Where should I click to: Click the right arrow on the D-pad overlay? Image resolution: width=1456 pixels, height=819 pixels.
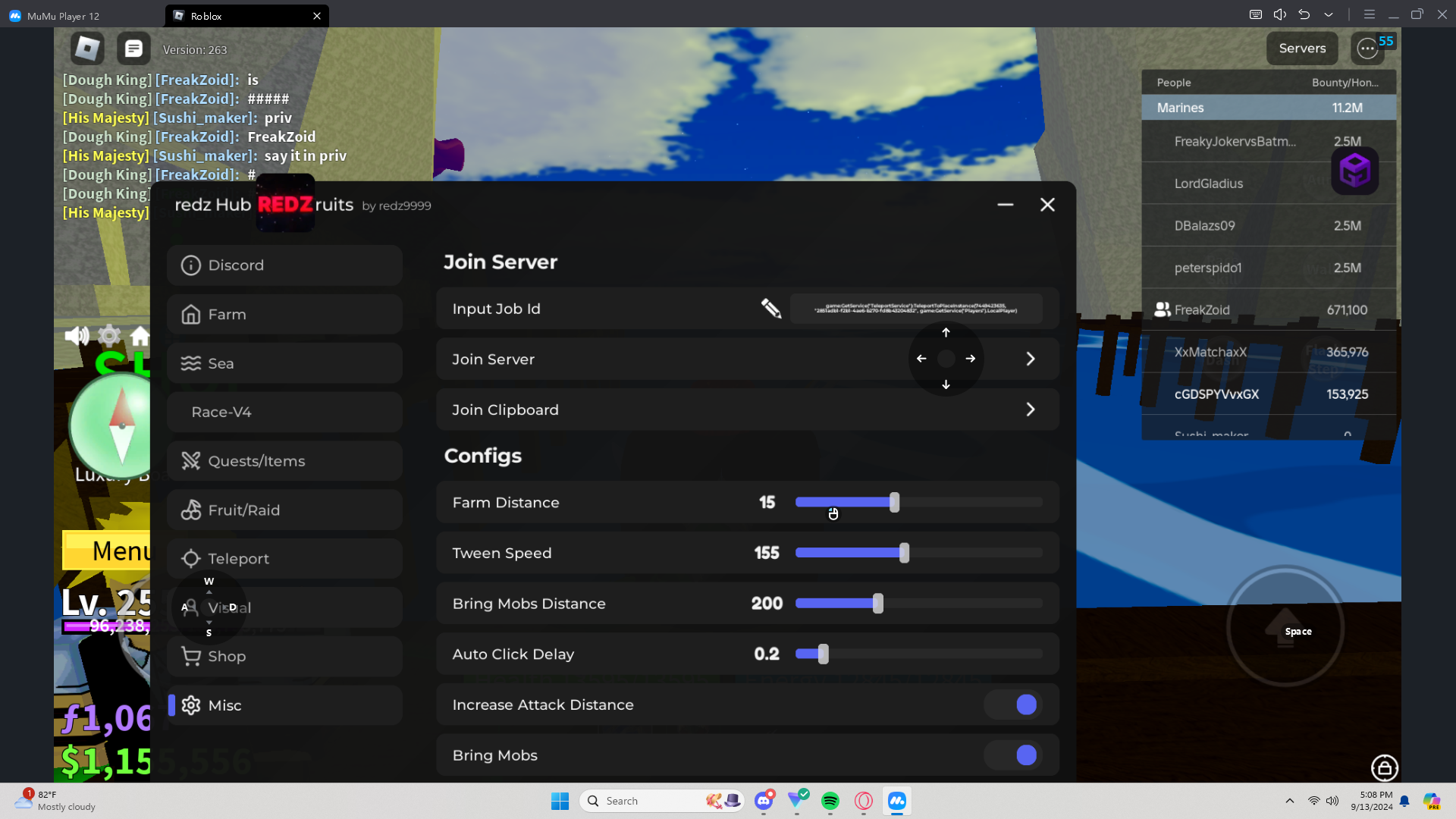971,359
